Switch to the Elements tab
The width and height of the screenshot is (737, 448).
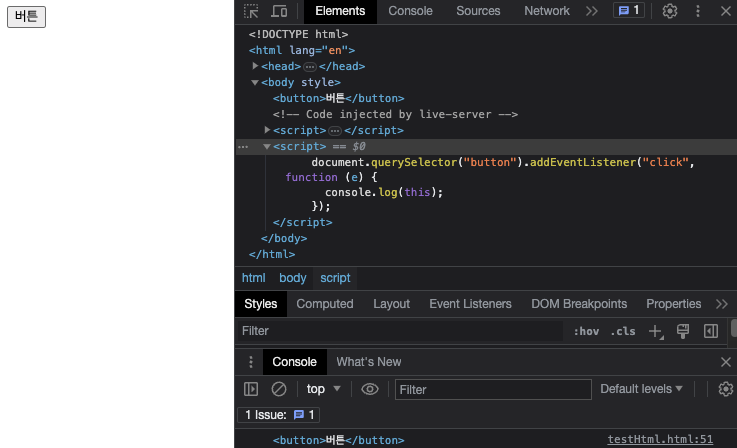tap(340, 11)
